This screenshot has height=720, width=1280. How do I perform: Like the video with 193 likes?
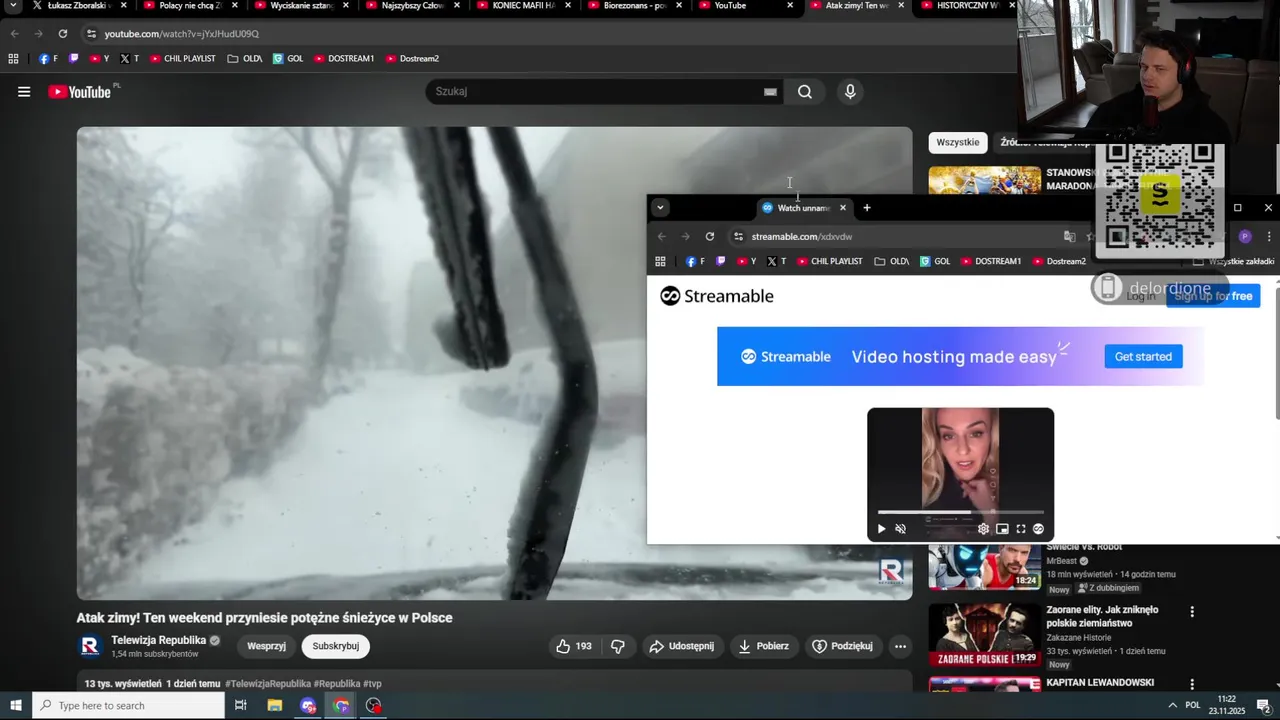pos(574,646)
